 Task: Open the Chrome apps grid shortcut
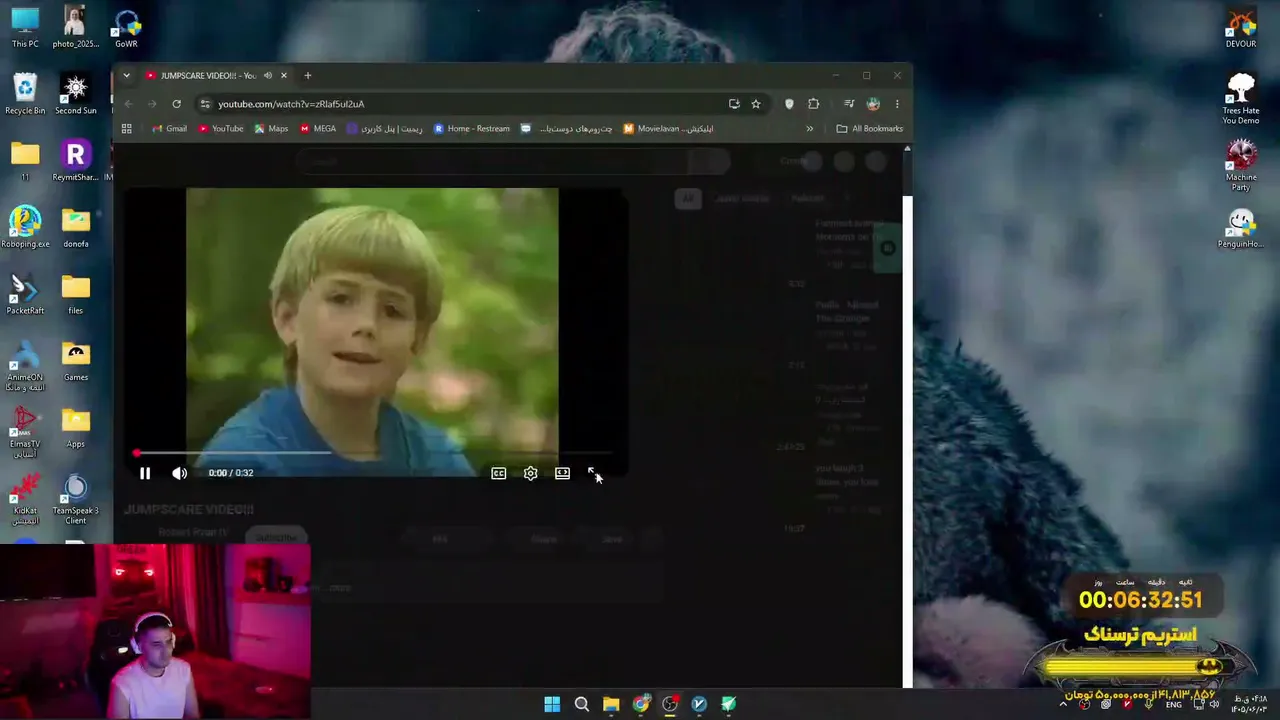coord(127,129)
